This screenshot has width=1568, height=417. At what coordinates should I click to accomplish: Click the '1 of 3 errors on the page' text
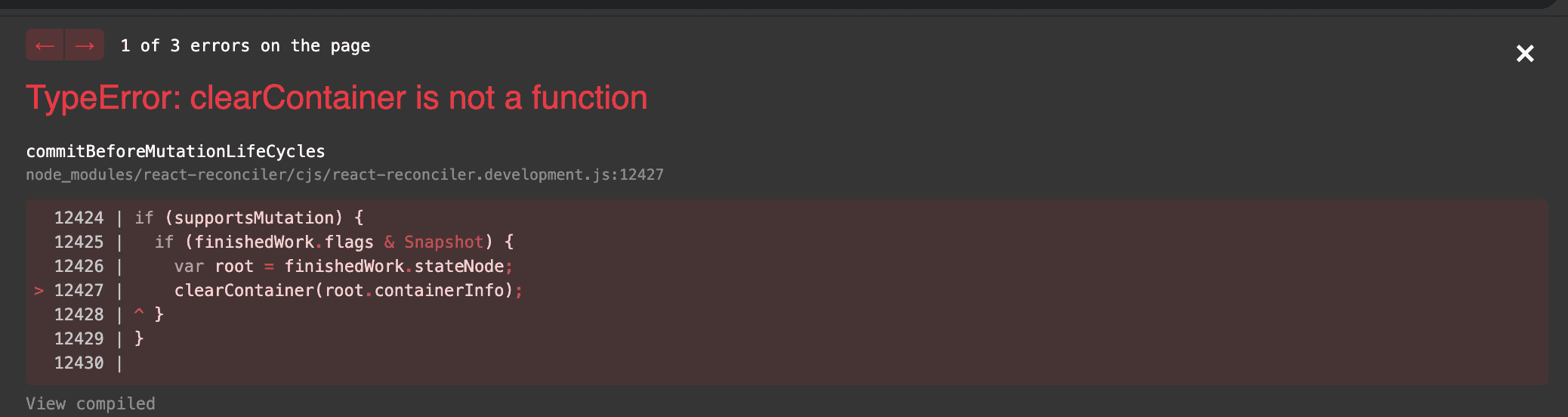(245, 46)
